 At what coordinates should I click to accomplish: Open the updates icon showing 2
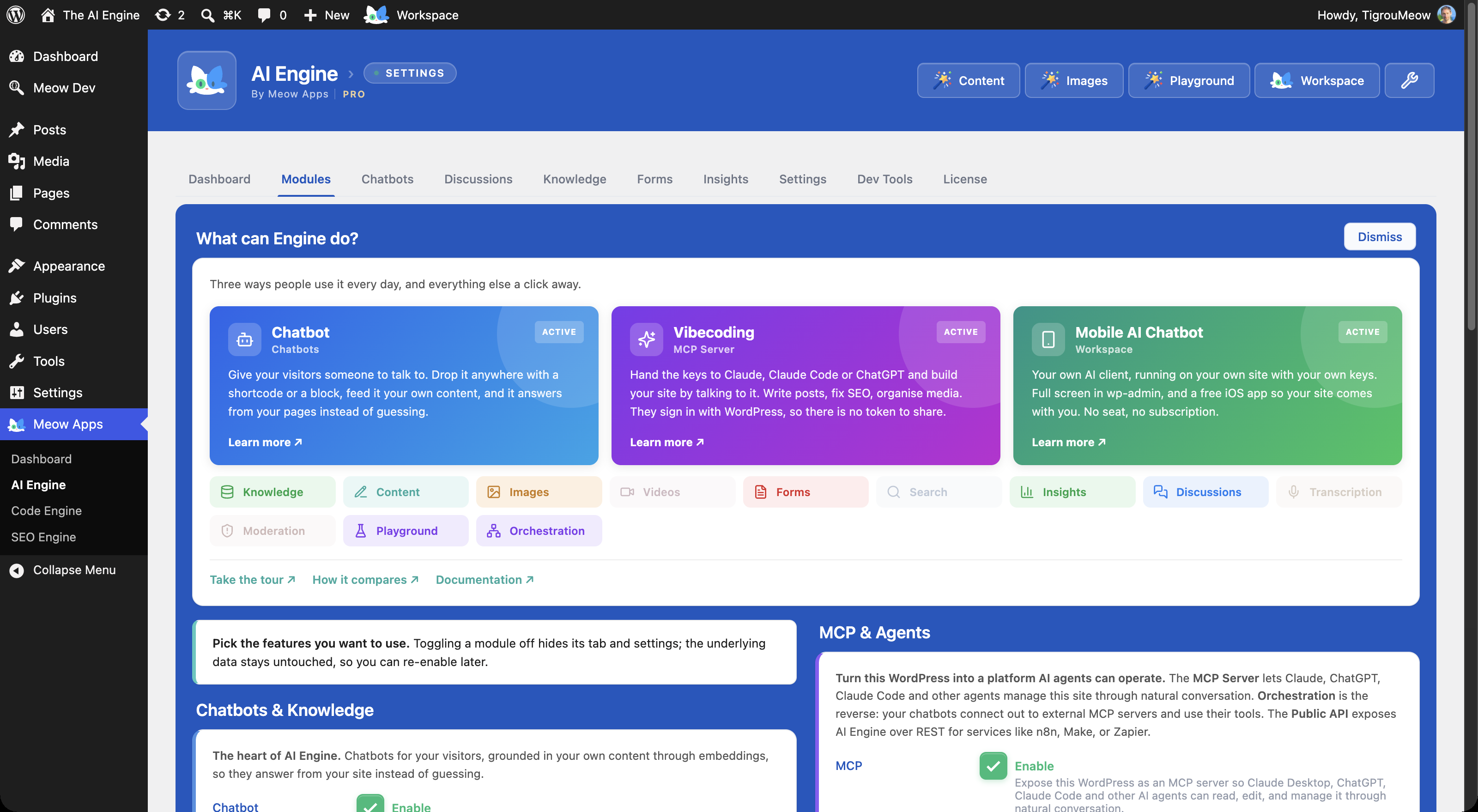[x=170, y=15]
